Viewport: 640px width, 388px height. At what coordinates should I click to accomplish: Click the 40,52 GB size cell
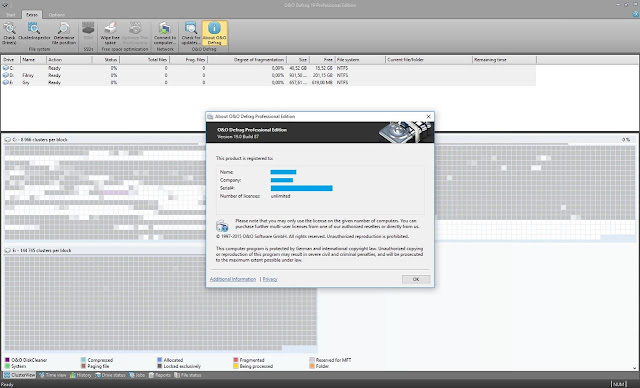298,68
